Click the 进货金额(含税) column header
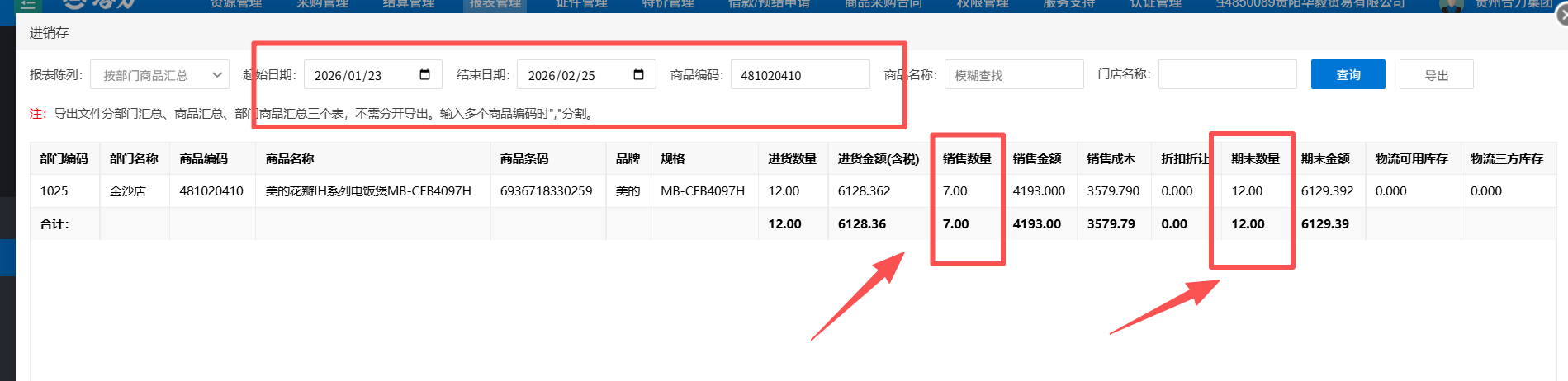1568x381 pixels. [x=878, y=158]
